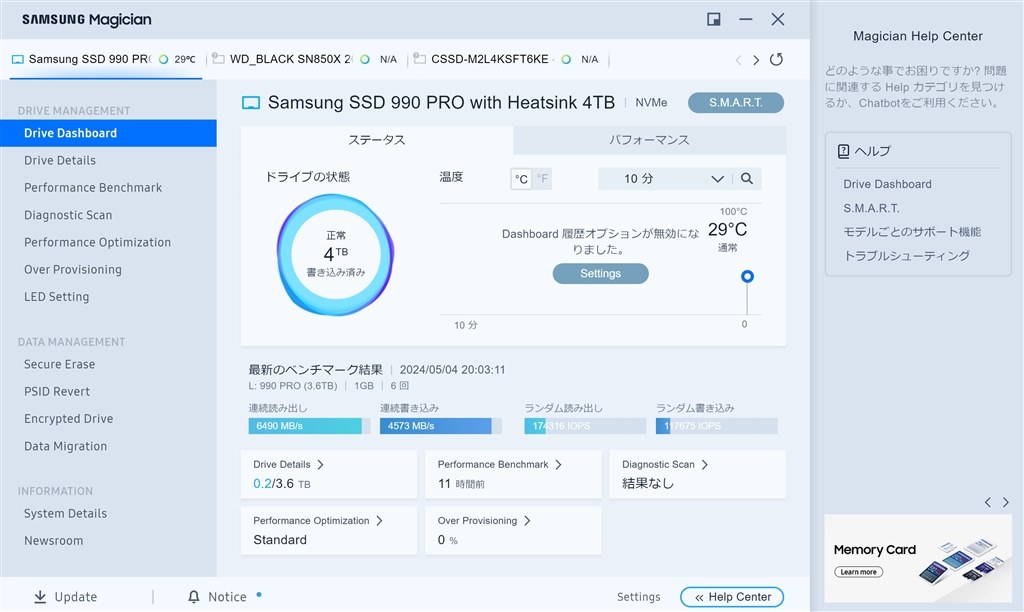Click the temperature search magnifier icon
This screenshot has width=1024, height=612.
[x=747, y=178]
